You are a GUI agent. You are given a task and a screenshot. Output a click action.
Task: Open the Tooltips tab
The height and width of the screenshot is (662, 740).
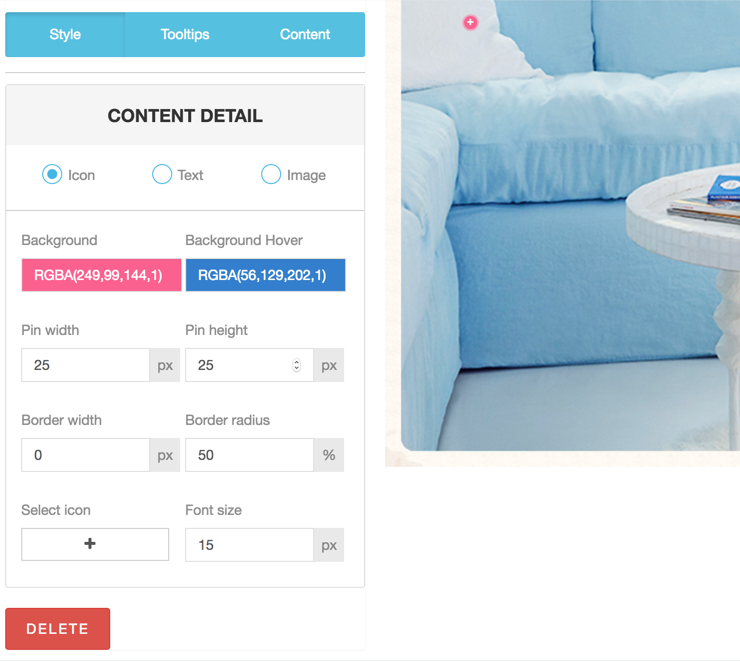(x=185, y=34)
